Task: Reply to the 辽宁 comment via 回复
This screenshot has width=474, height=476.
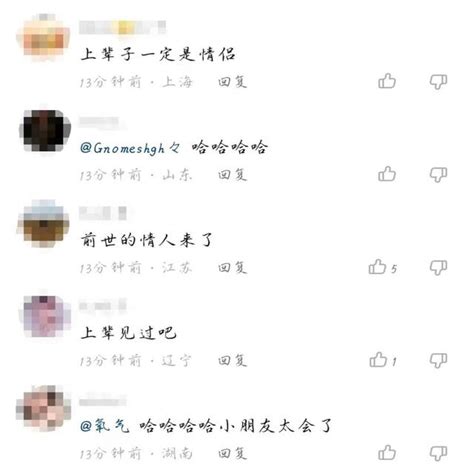Action: (233, 360)
